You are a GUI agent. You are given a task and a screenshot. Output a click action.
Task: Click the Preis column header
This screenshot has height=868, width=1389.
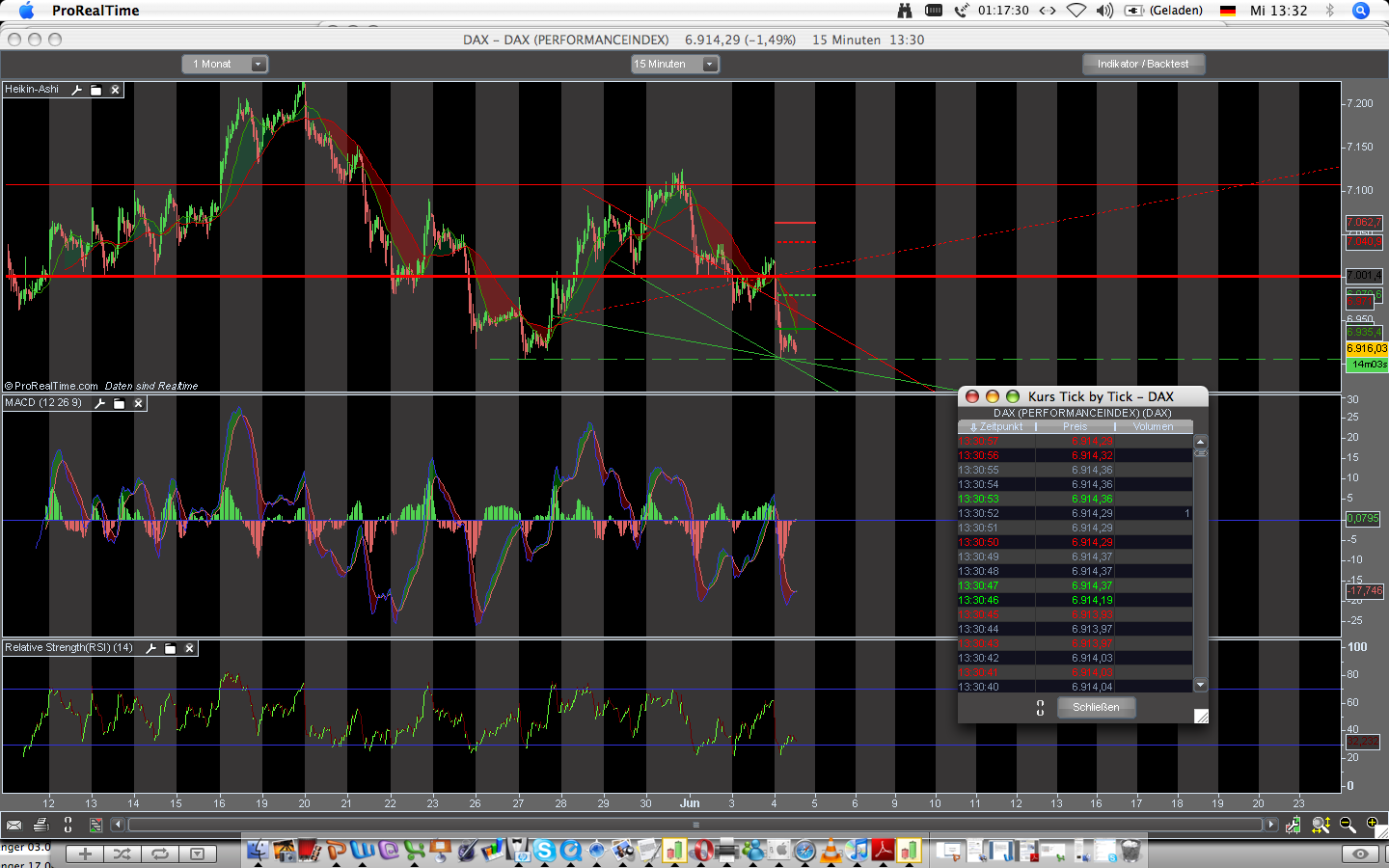coord(1075,426)
